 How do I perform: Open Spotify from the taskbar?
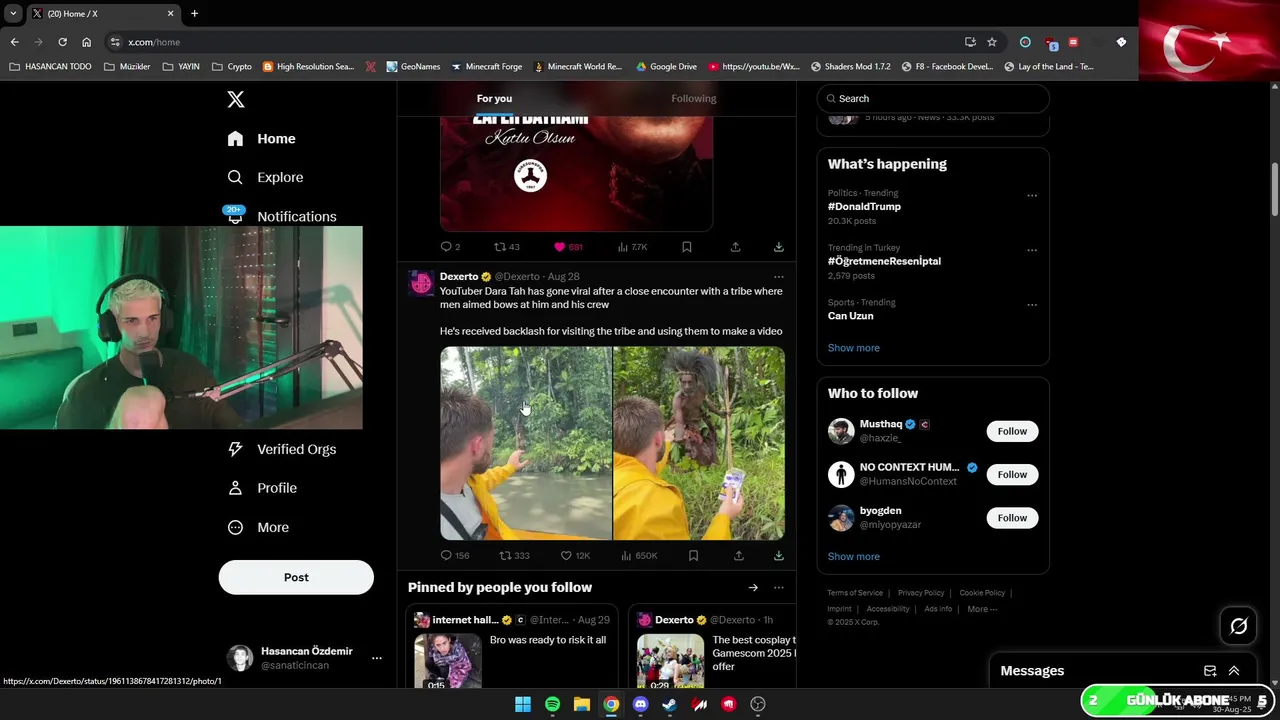point(552,704)
